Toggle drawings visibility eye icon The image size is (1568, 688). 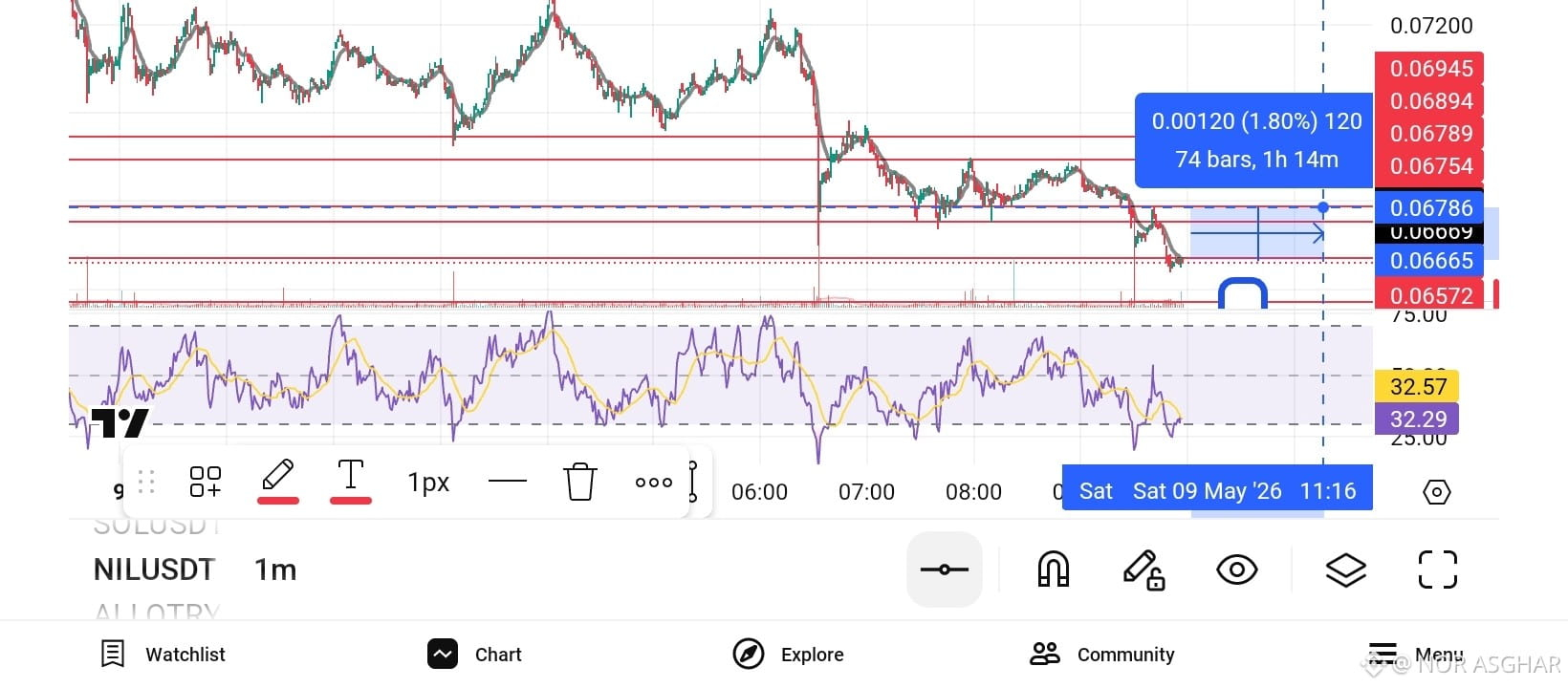1236,570
